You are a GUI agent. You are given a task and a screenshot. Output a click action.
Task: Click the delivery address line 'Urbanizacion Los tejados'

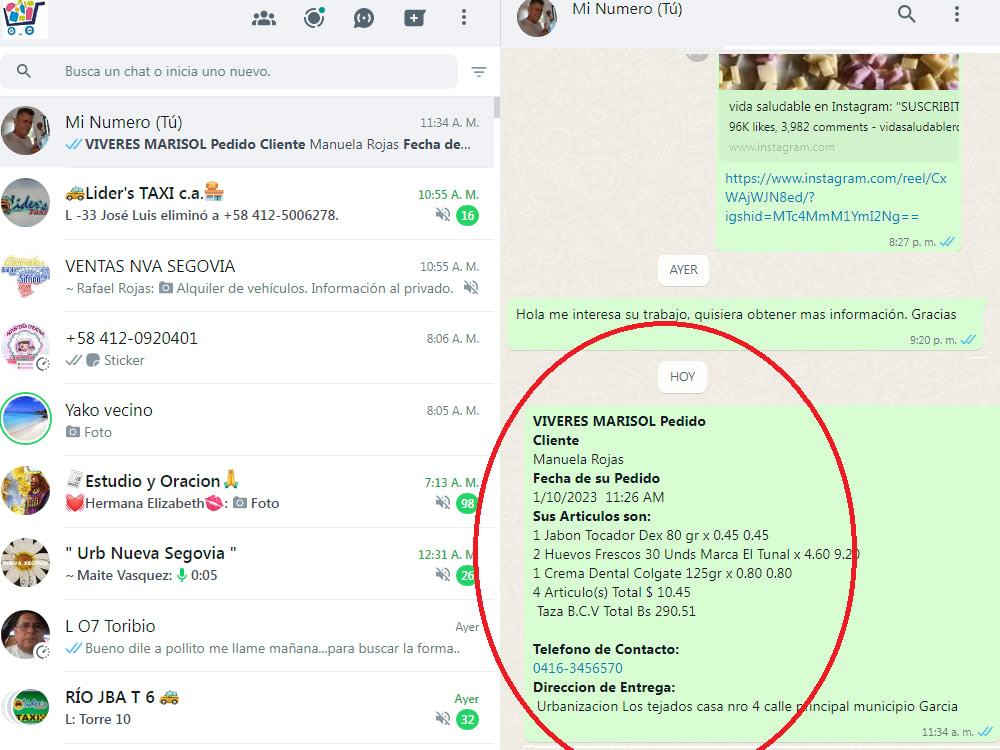pyautogui.click(x=747, y=707)
